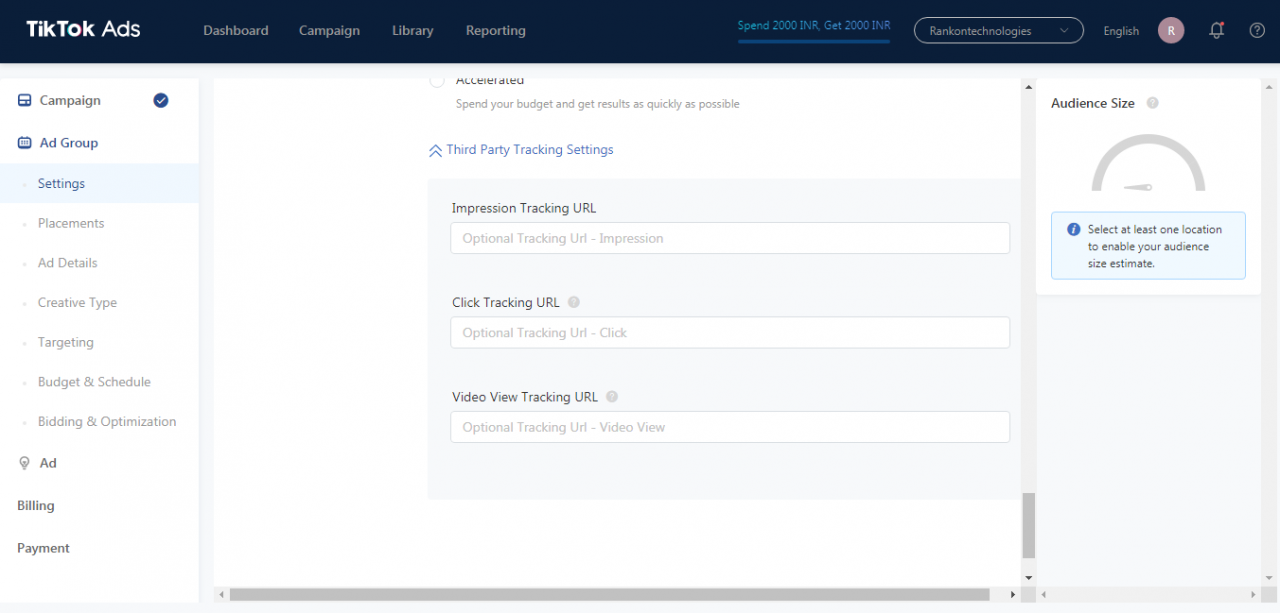Collapse Third Party Tracking Settings
The height and width of the screenshot is (613, 1280).
tap(530, 150)
